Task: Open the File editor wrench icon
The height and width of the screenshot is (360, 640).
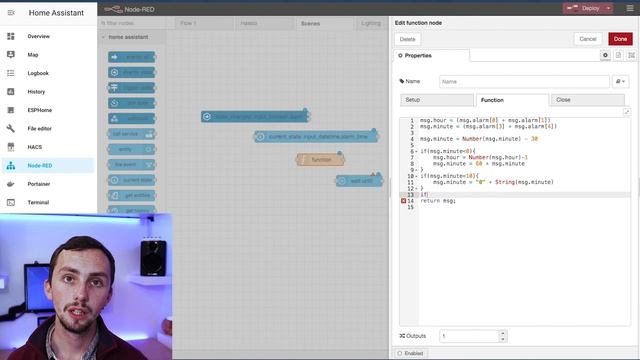Action: [11, 128]
